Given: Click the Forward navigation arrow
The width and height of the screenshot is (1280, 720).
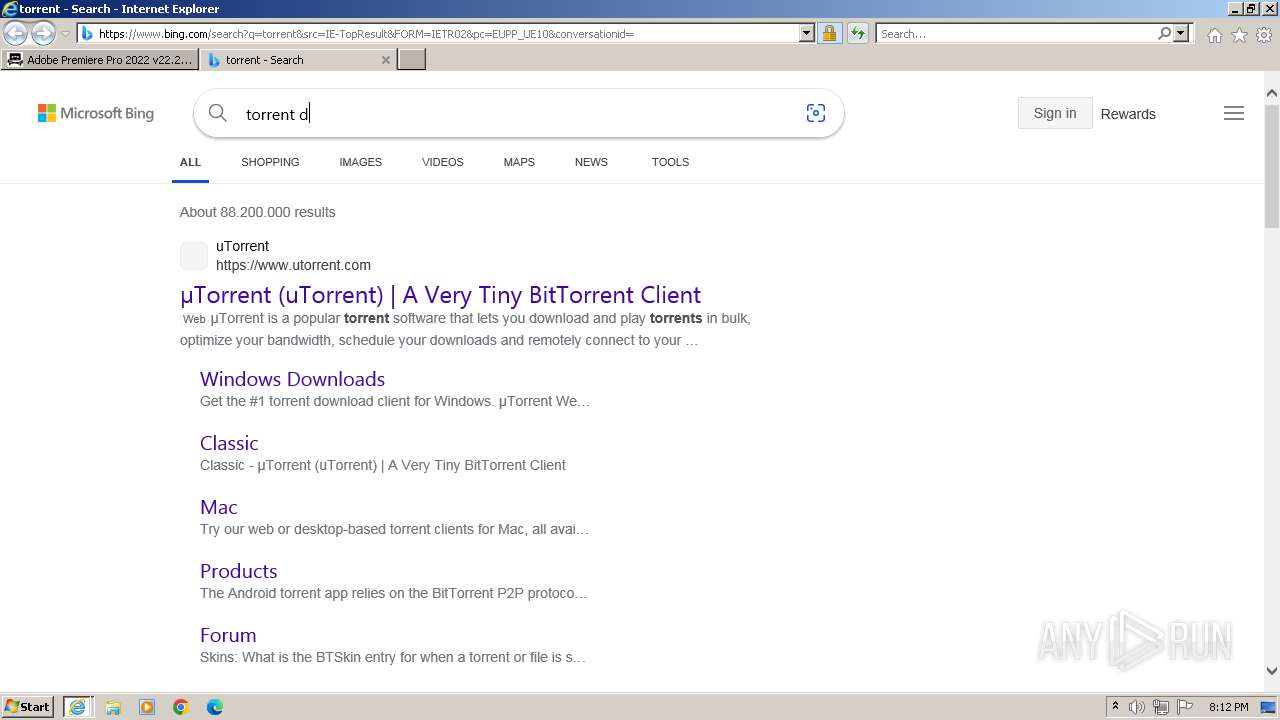Looking at the screenshot, I should coord(43,34).
